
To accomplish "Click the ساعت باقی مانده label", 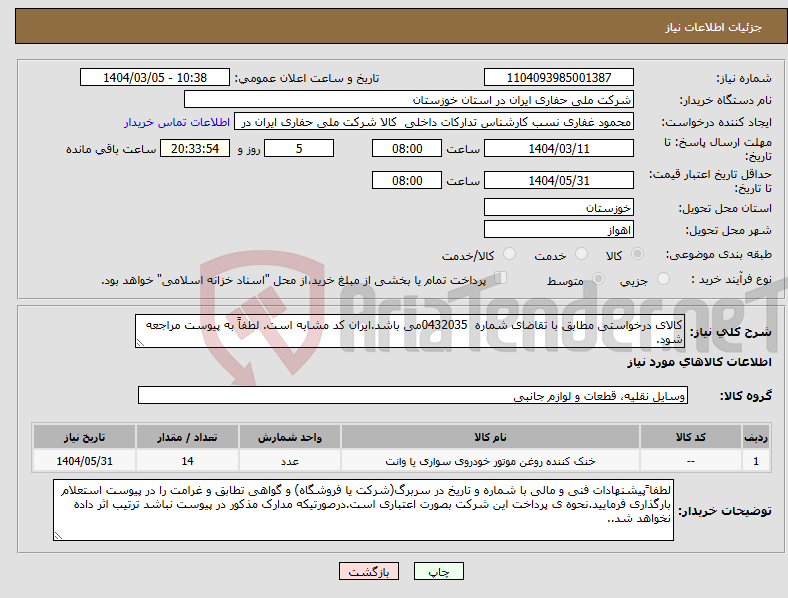I will [x=111, y=149].
